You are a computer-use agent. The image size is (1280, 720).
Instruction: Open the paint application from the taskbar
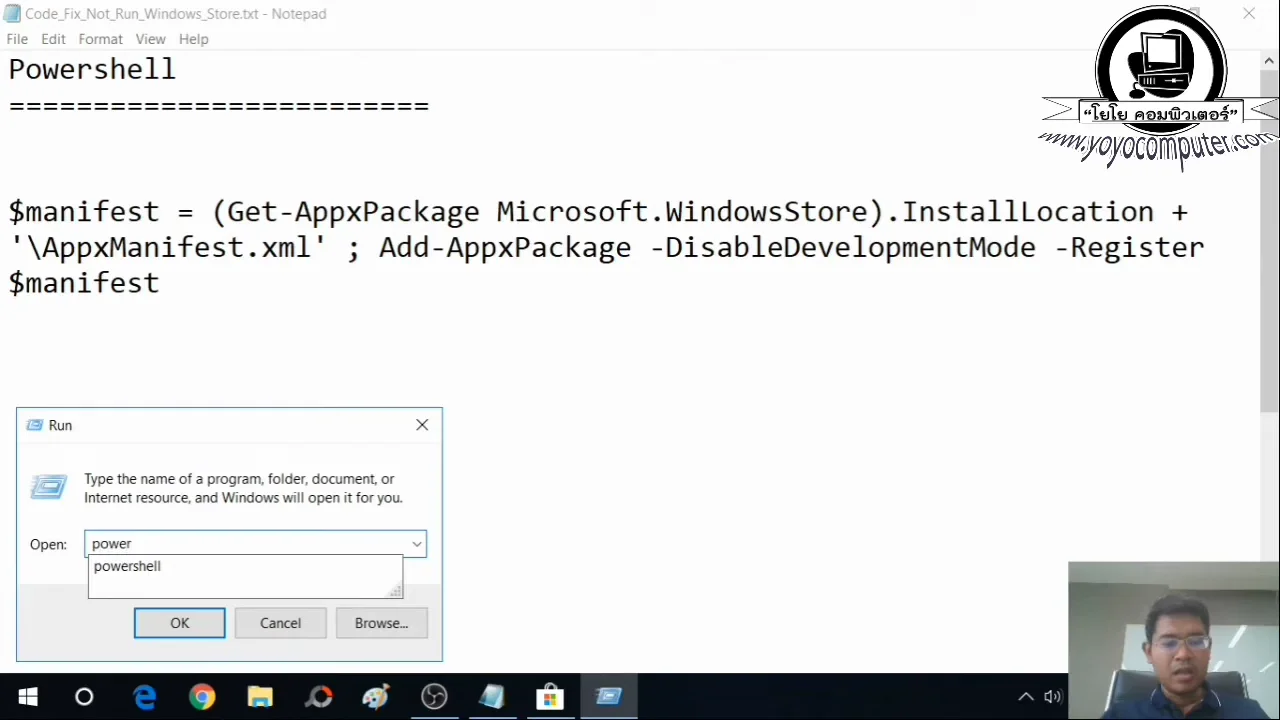375,696
